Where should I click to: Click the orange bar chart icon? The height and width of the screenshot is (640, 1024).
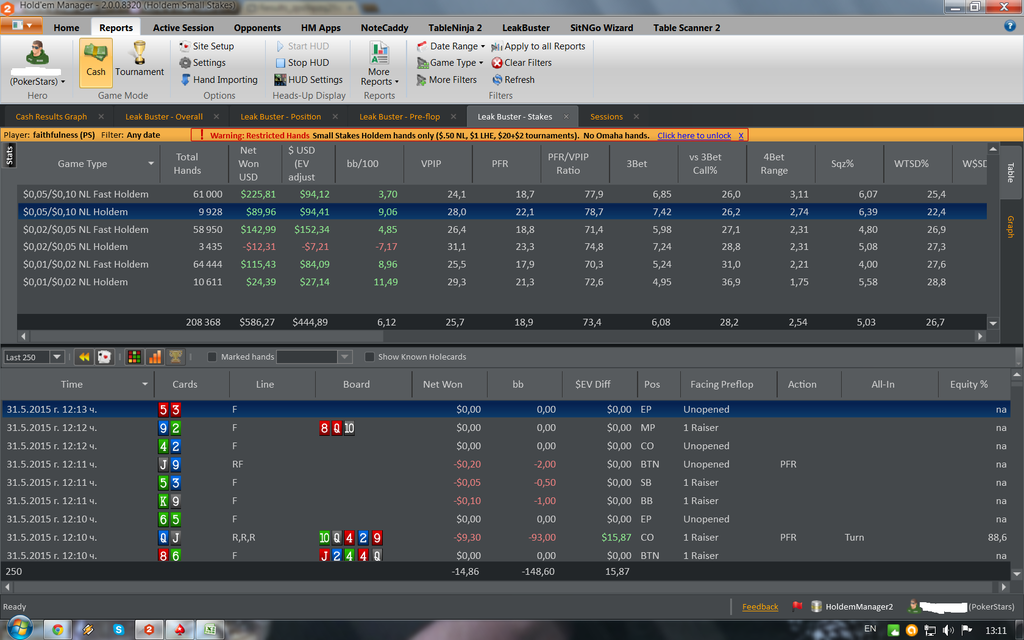[x=155, y=357]
